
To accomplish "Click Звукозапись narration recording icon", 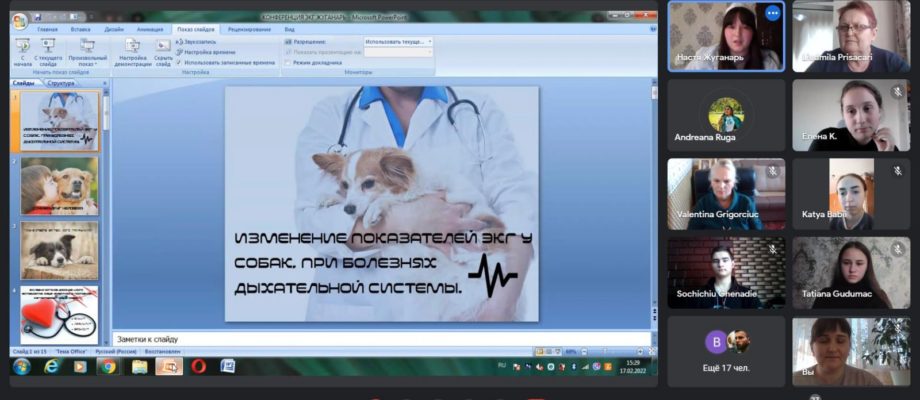I will coord(196,42).
